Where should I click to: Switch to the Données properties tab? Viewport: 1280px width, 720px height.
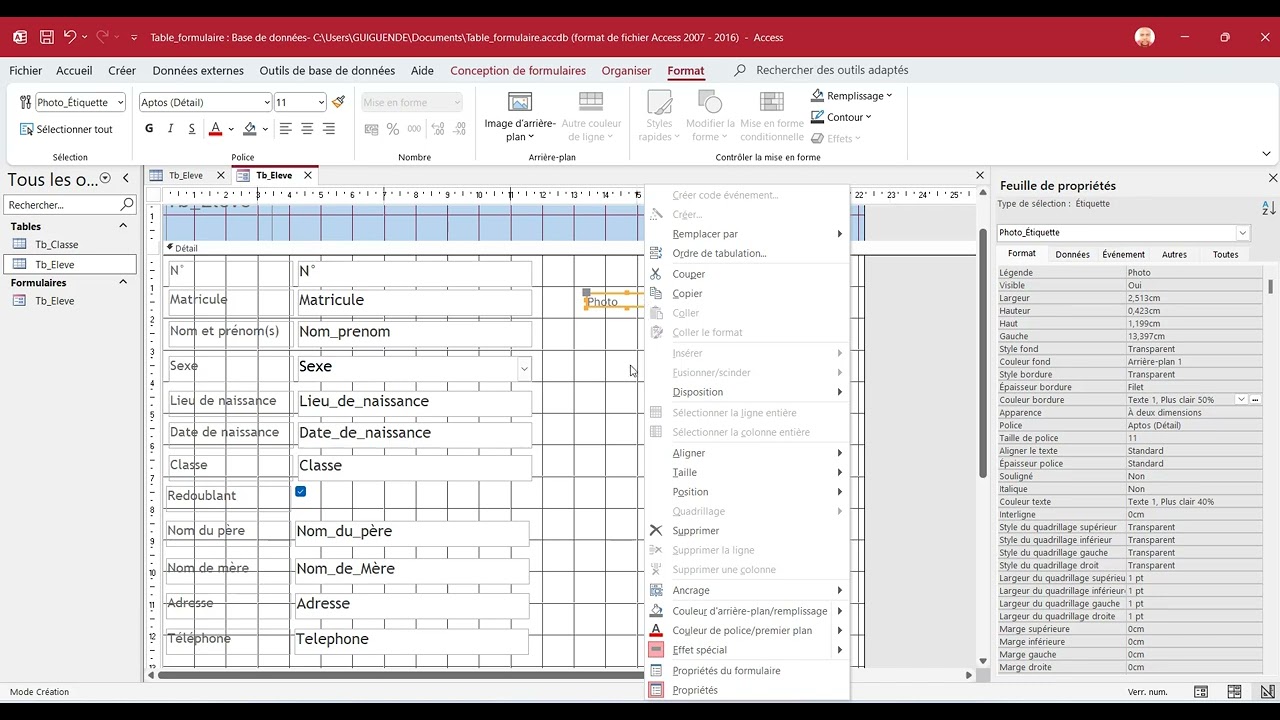click(x=1073, y=255)
